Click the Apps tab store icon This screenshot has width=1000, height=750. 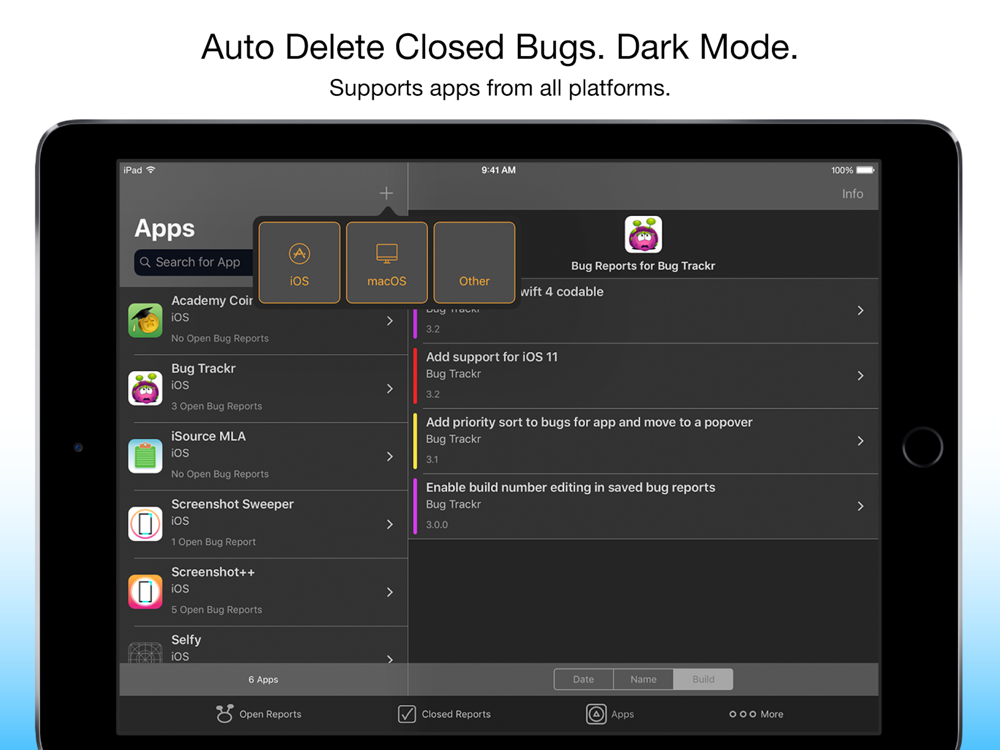click(x=596, y=714)
